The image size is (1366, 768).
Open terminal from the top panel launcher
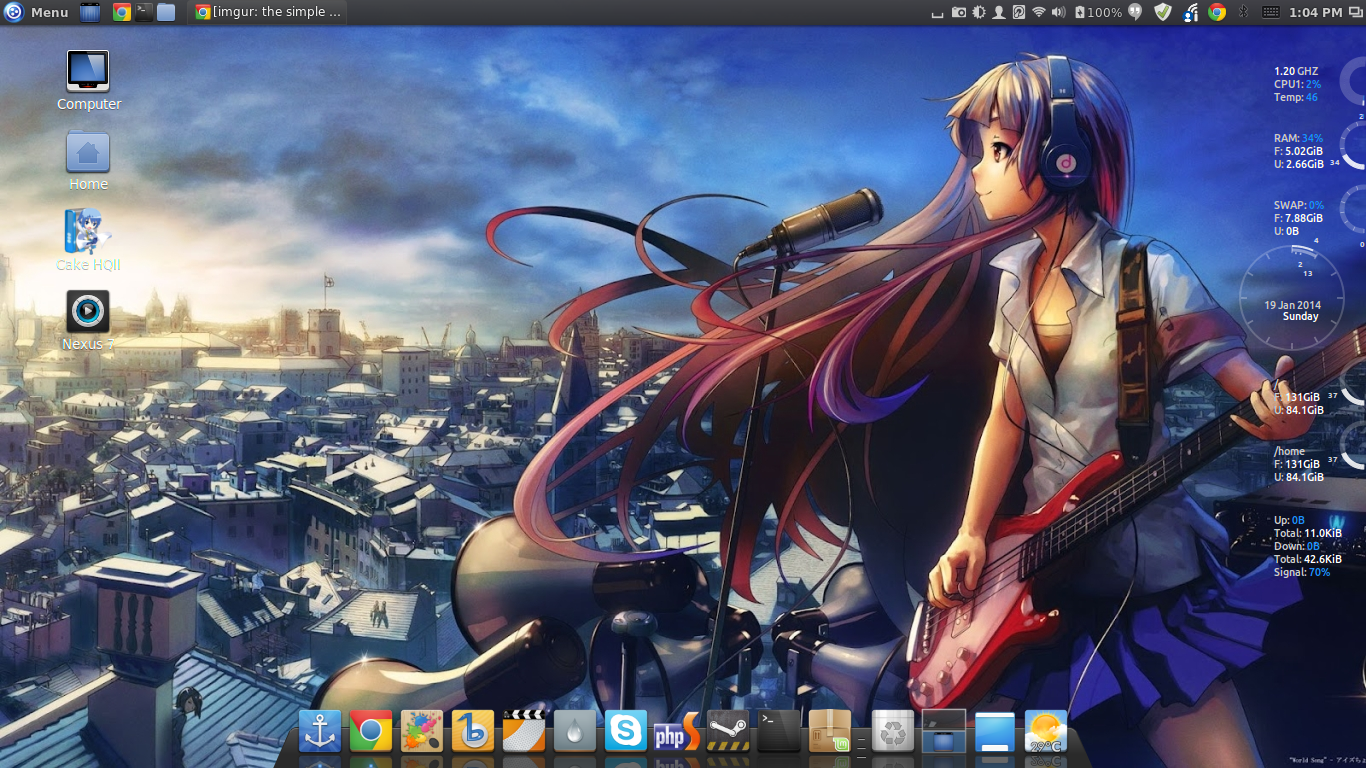click(144, 12)
